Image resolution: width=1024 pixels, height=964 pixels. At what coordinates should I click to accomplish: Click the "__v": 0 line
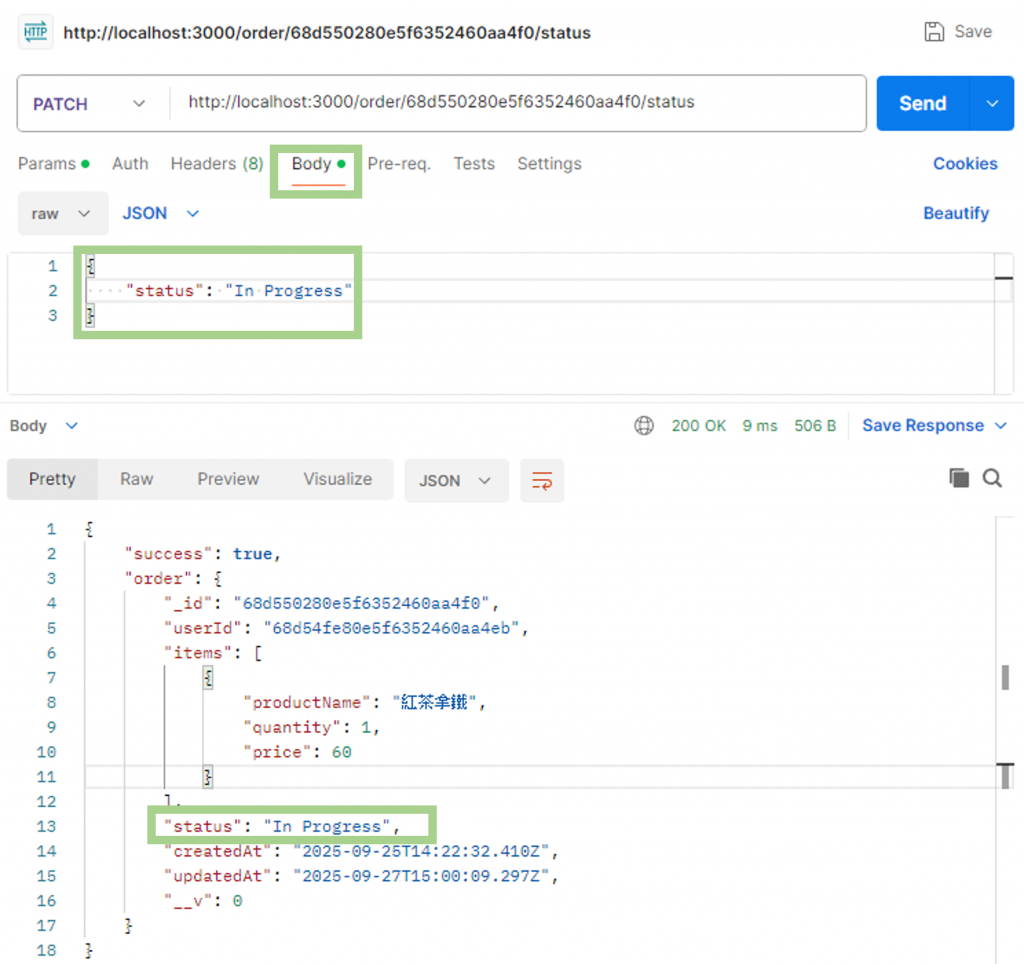pyautogui.click(x=203, y=901)
